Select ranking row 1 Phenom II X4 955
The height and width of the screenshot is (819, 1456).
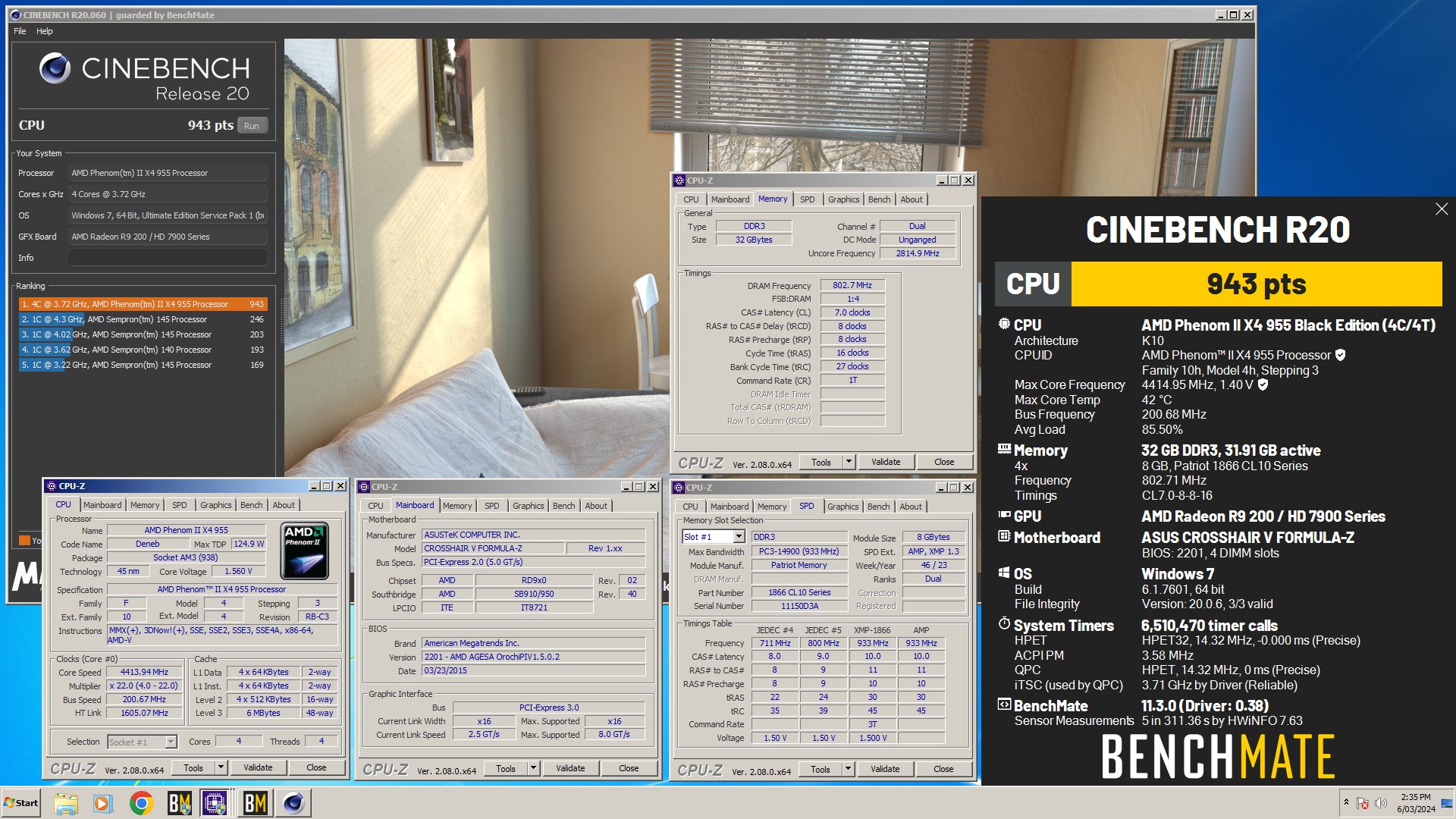143,304
